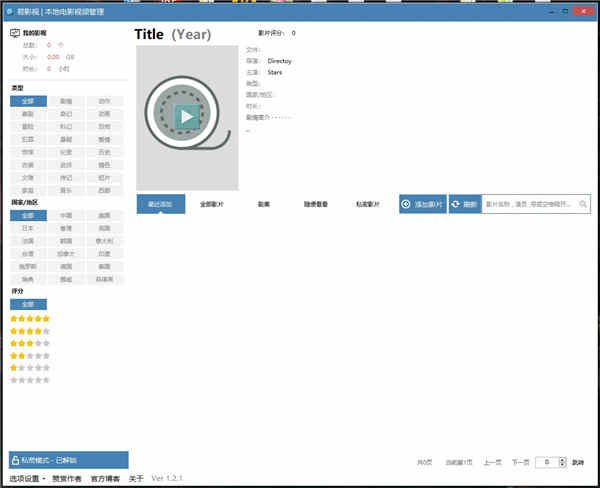Filter genre by 短片
600x488 pixels.
(x=104, y=178)
